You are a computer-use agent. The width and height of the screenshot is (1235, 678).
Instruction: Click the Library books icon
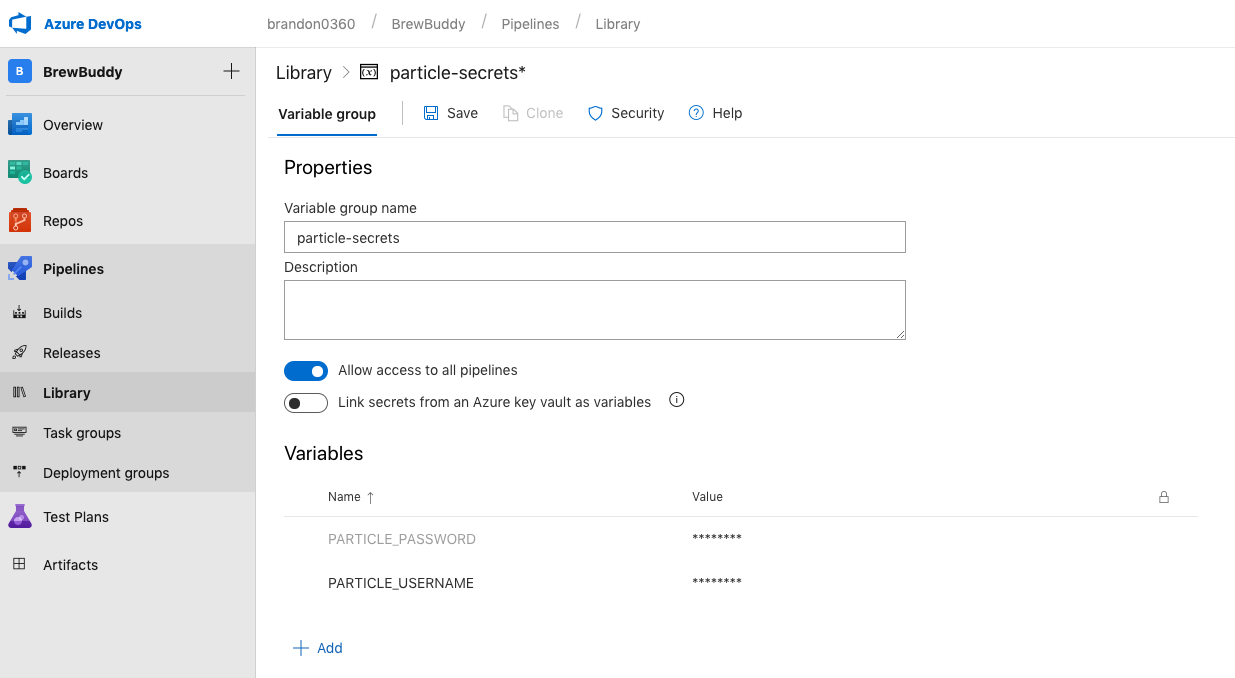click(19, 393)
